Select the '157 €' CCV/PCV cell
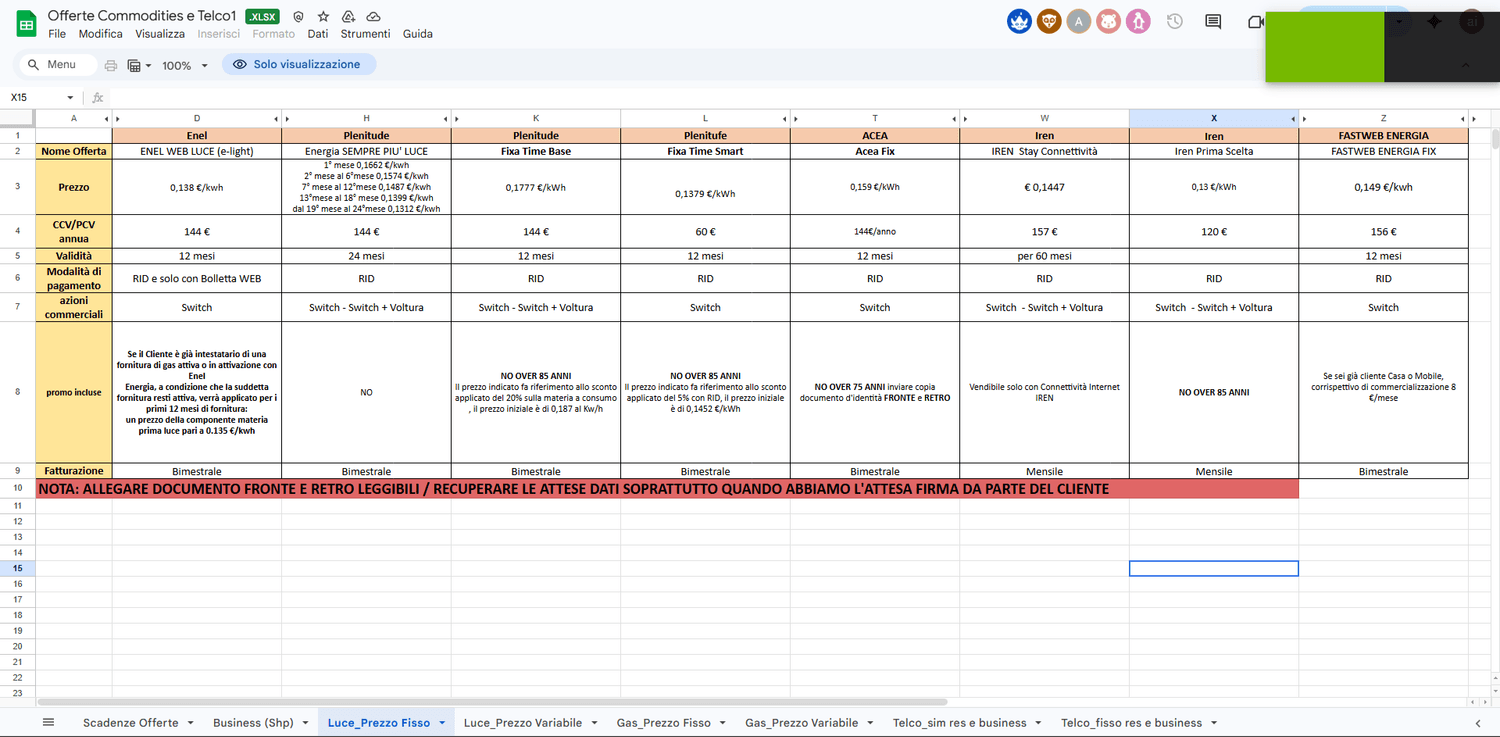Viewport: 1500px width, 737px height. click(1045, 231)
